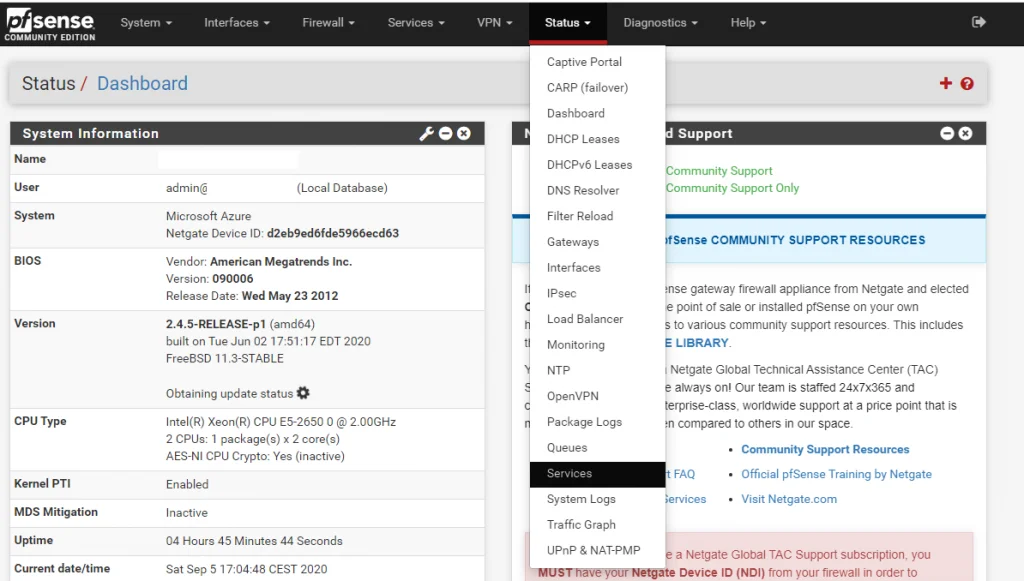1024x581 pixels.
Task: Click the Dashboard breadcrumb link
Action: pos(142,84)
